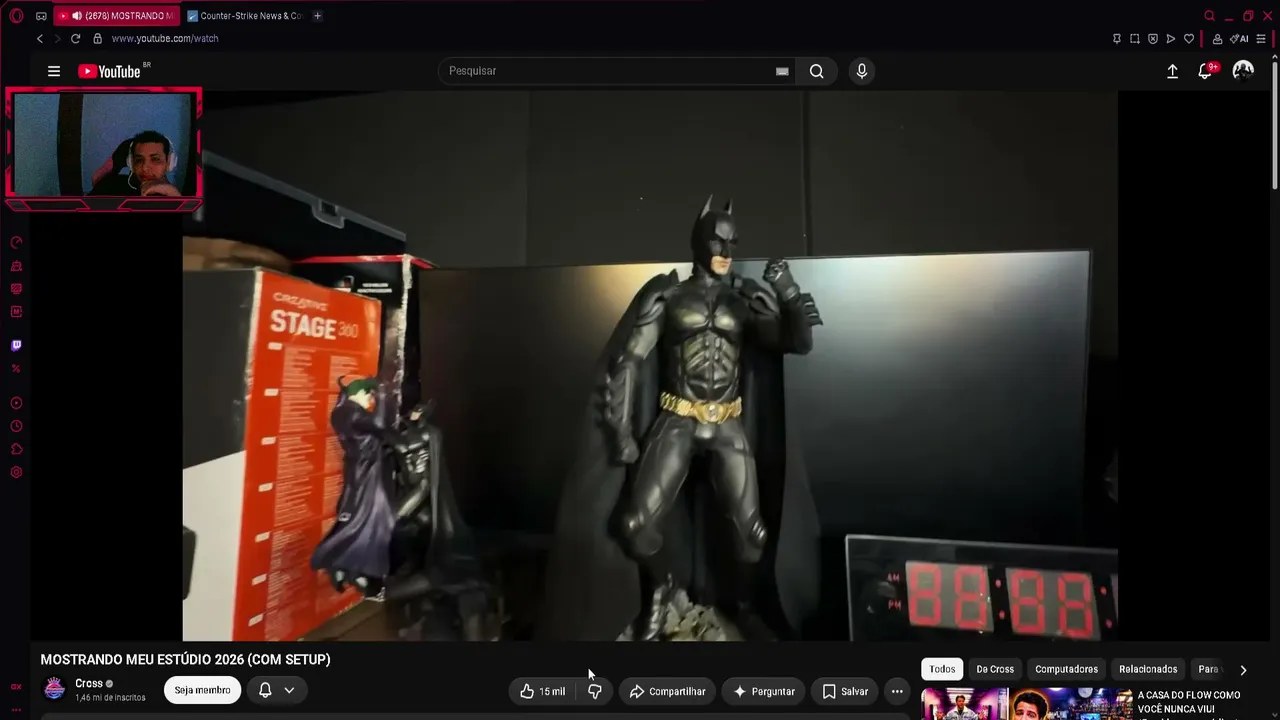Open the sidebar settings gear icon
1280x720 pixels.
pyautogui.click(x=16, y=472)
